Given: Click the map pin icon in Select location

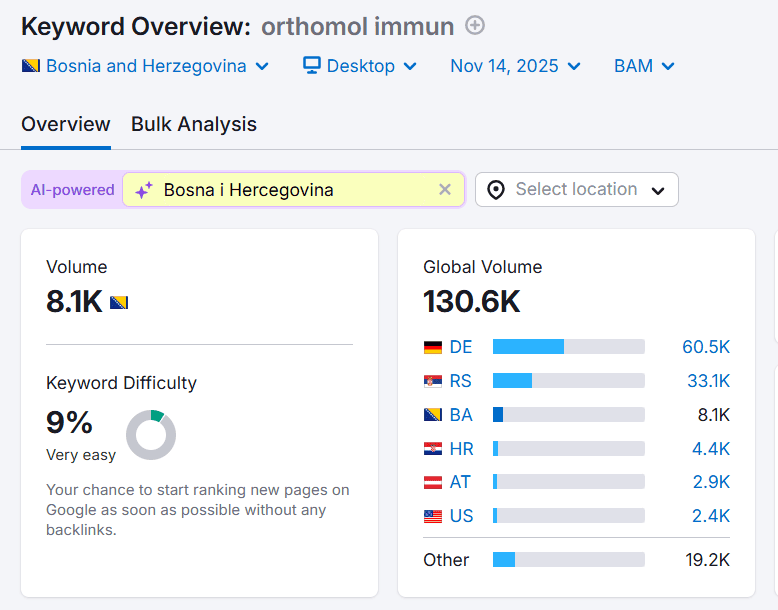Looking at the screenshot, I should pos(496,190).
